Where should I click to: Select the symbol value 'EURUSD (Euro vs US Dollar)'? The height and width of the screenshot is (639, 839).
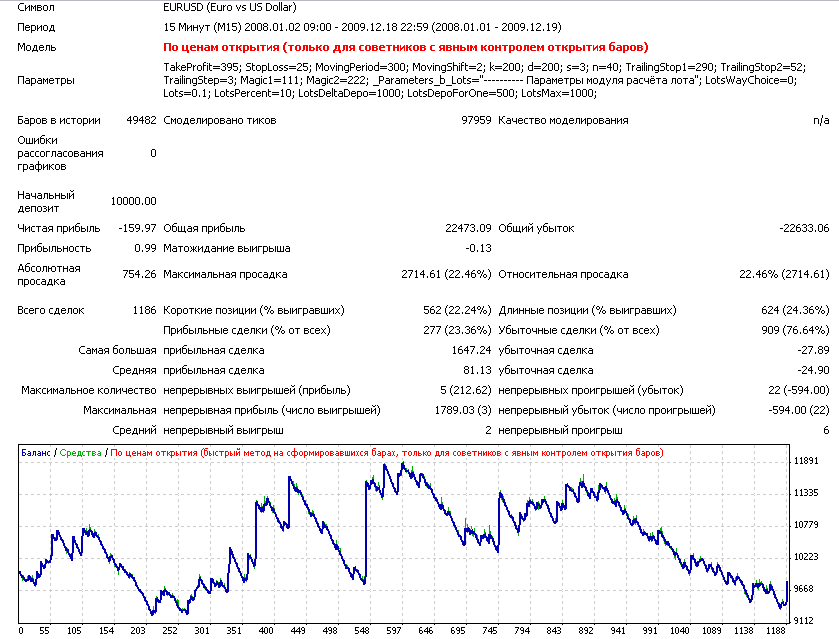click(x=230, y=7)
